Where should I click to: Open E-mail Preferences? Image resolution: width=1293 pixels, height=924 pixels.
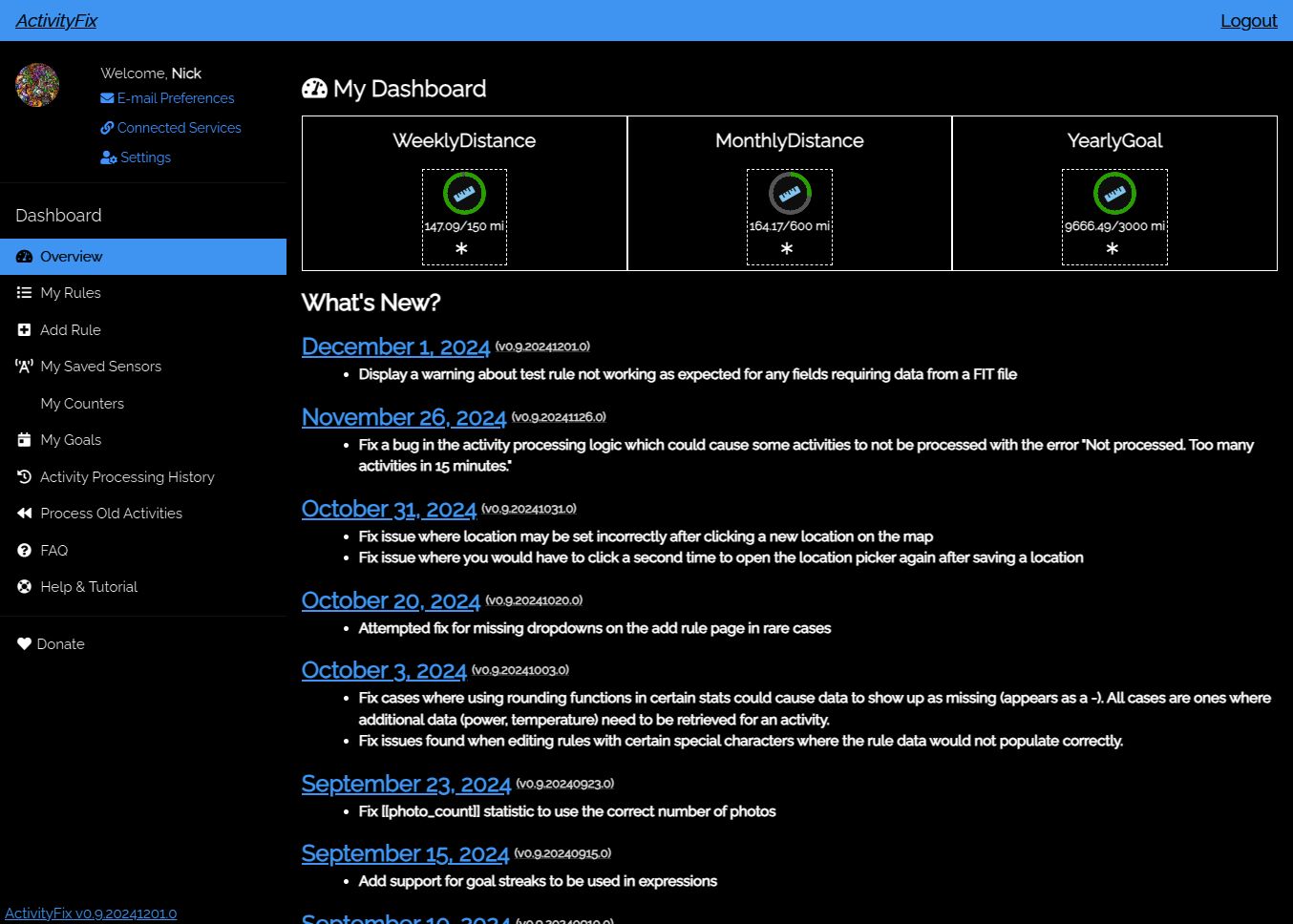(176, 97)
